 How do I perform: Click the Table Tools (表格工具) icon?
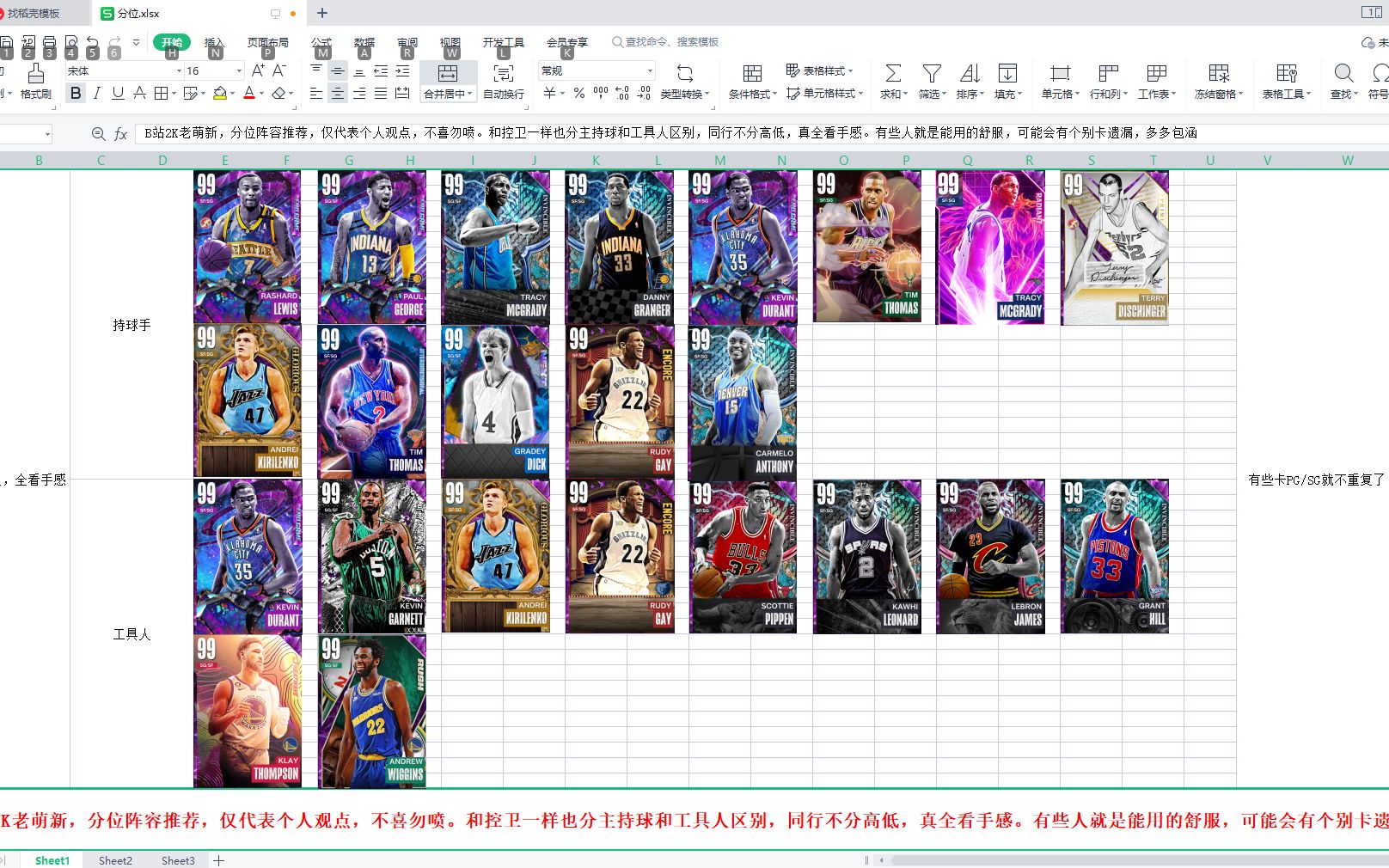pyautogui.click(x=1287, y=74)
